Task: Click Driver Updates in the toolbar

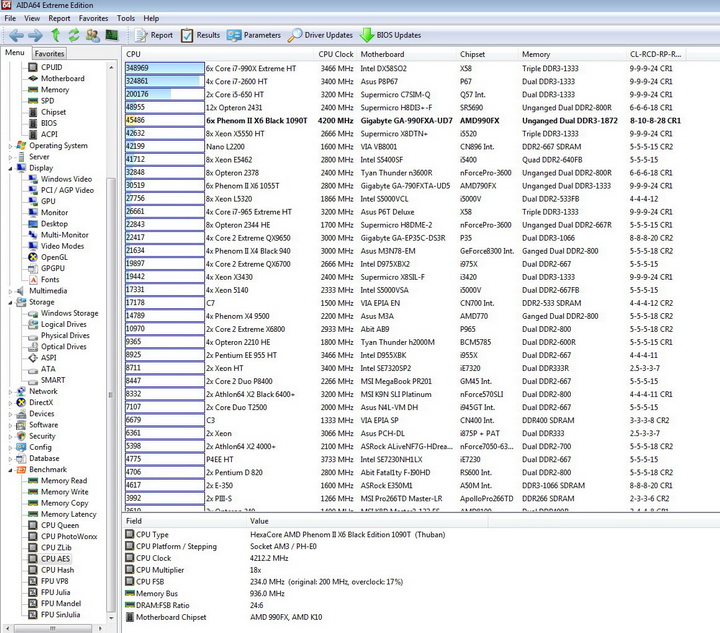Action: click(x=320, y=35)
